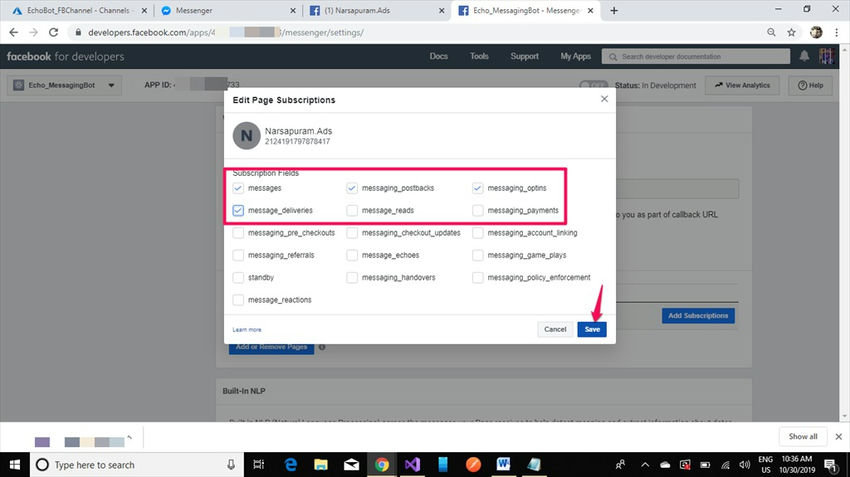Open the Help button
The height and width of the screenshot is (477, 850).
810,85
